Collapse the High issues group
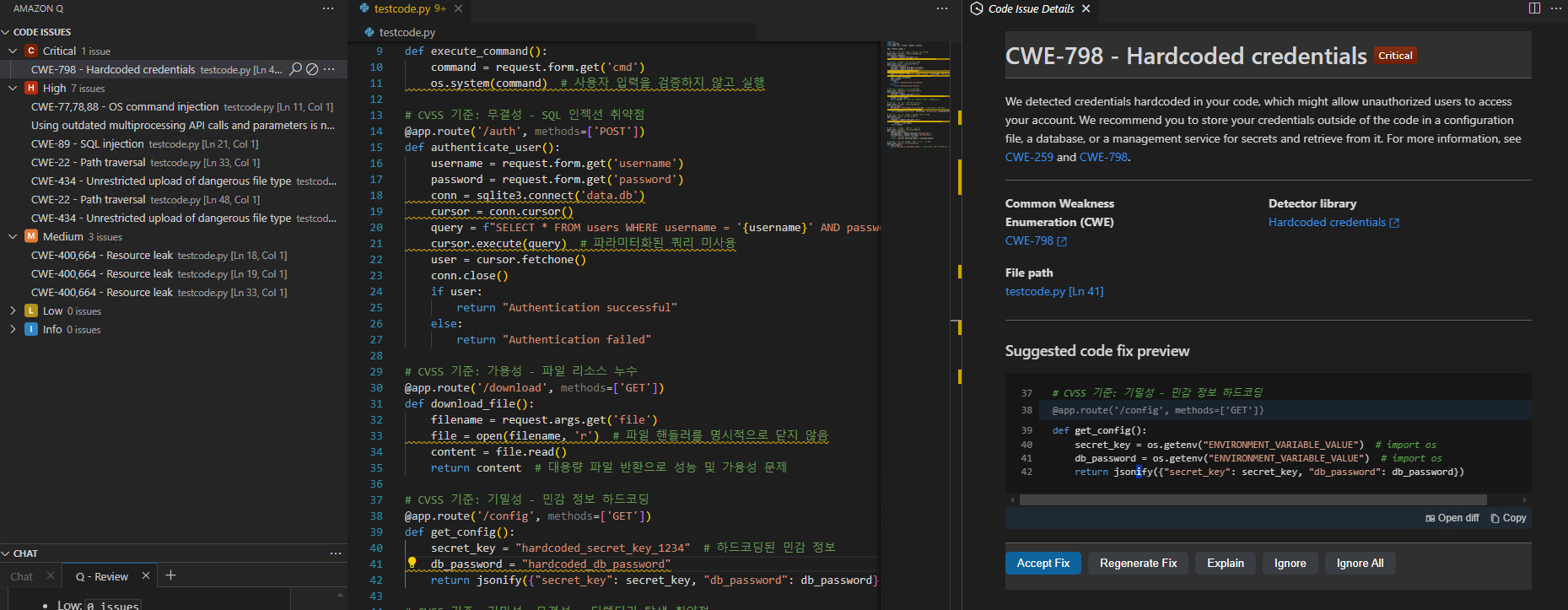 [13, 89]
